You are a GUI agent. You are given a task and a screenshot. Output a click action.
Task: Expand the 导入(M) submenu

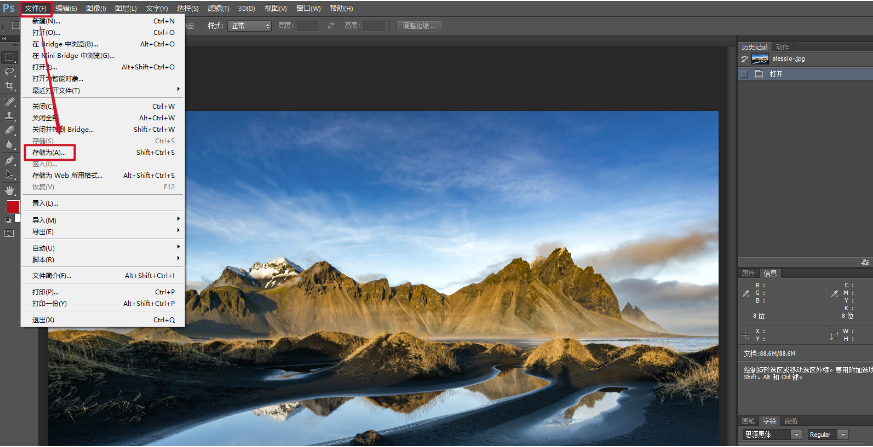[103, 220]
